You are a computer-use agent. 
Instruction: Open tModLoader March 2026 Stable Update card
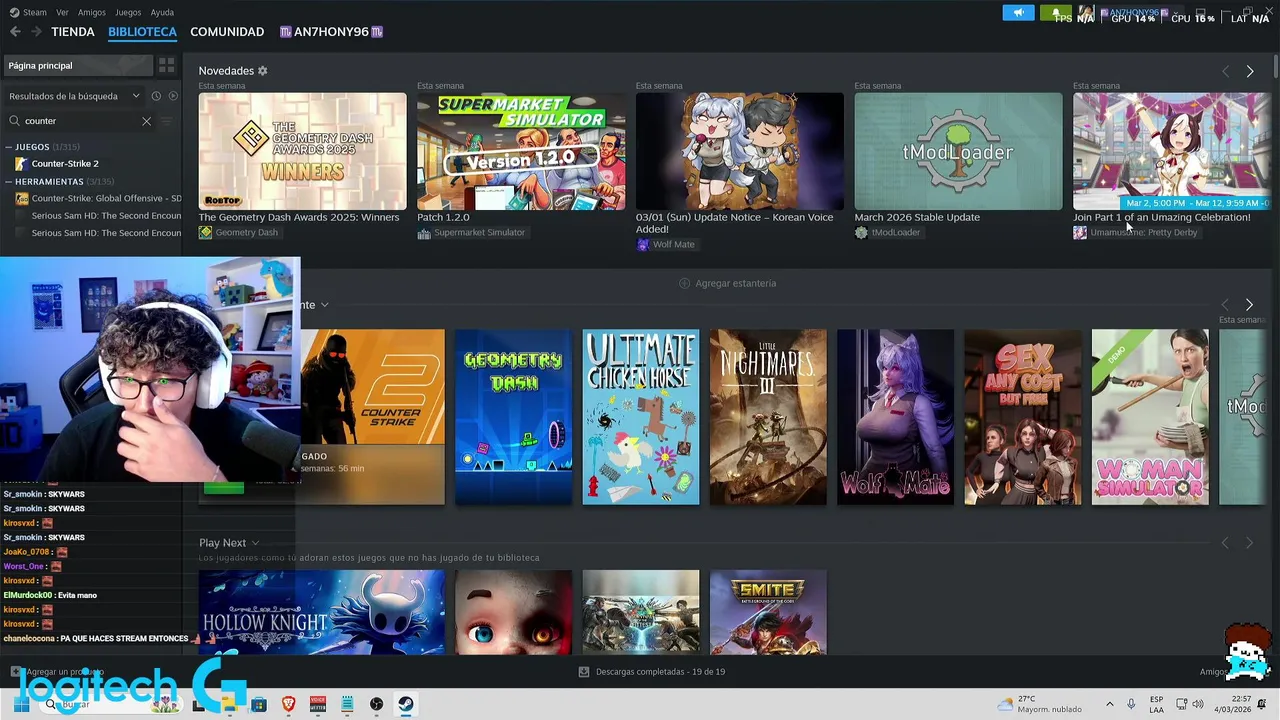pos(958,152)
